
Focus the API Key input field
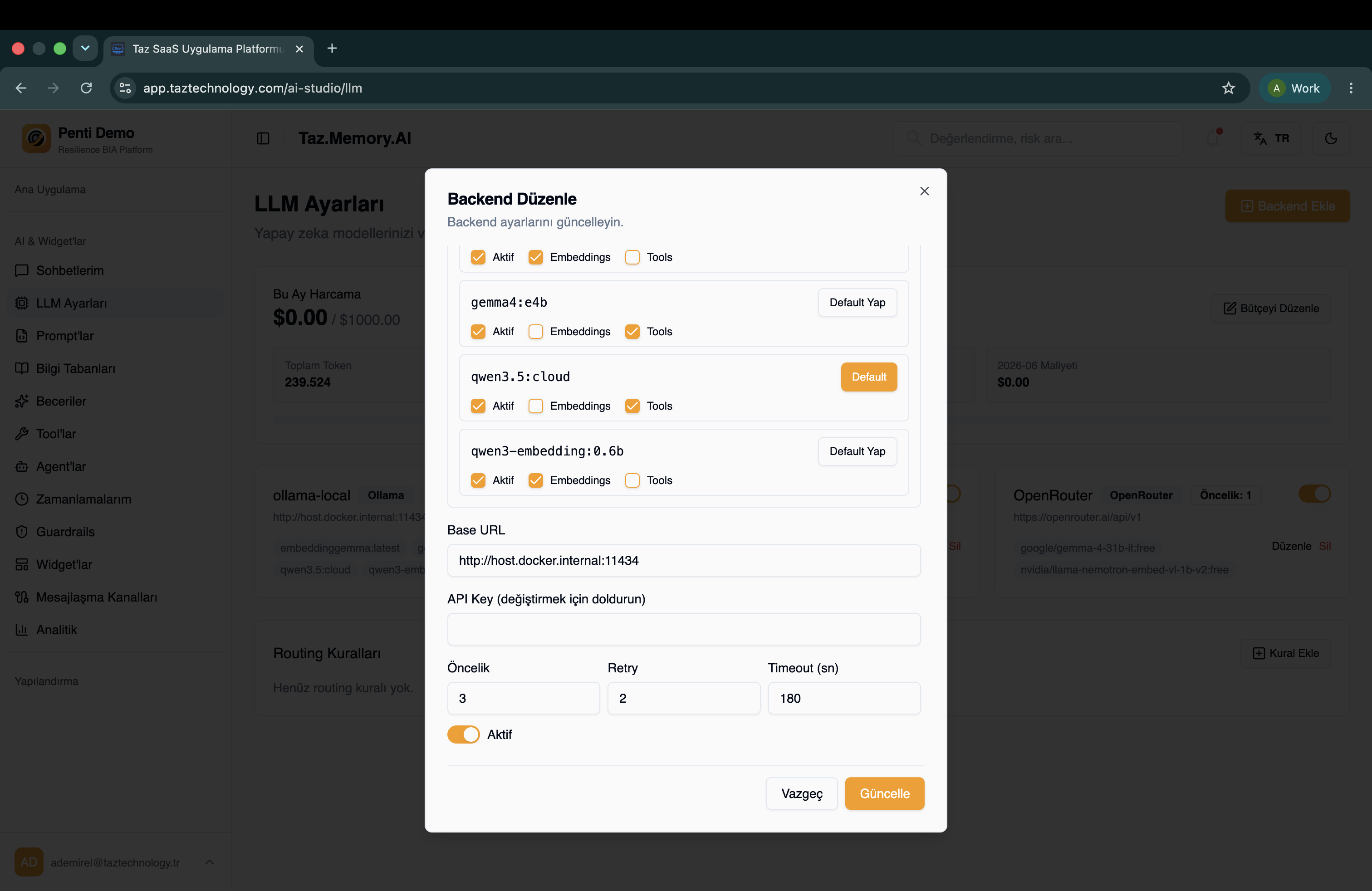pyautogui.click(x=684, y=629)
